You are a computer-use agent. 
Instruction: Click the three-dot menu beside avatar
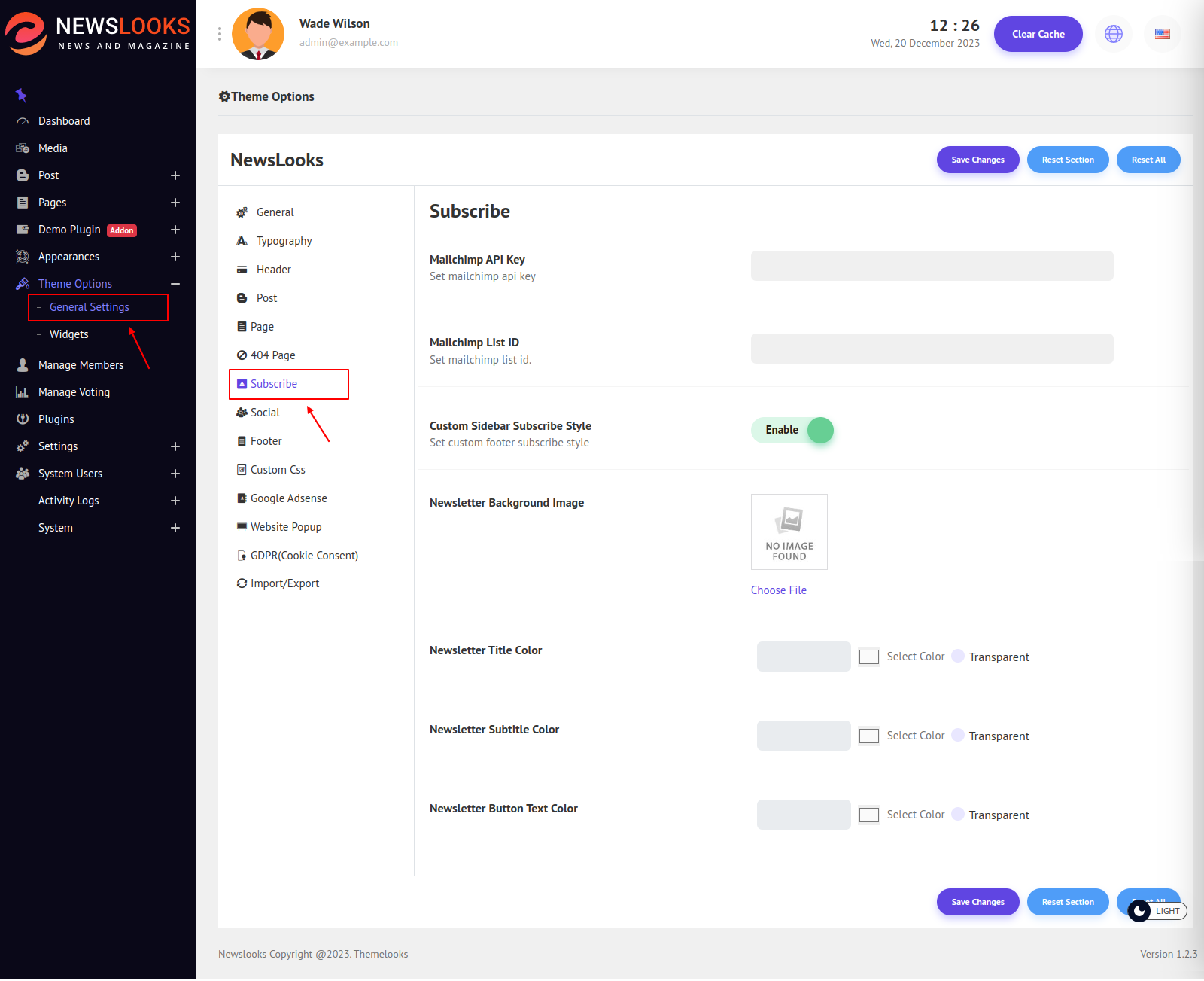click(x=219, y=34)
